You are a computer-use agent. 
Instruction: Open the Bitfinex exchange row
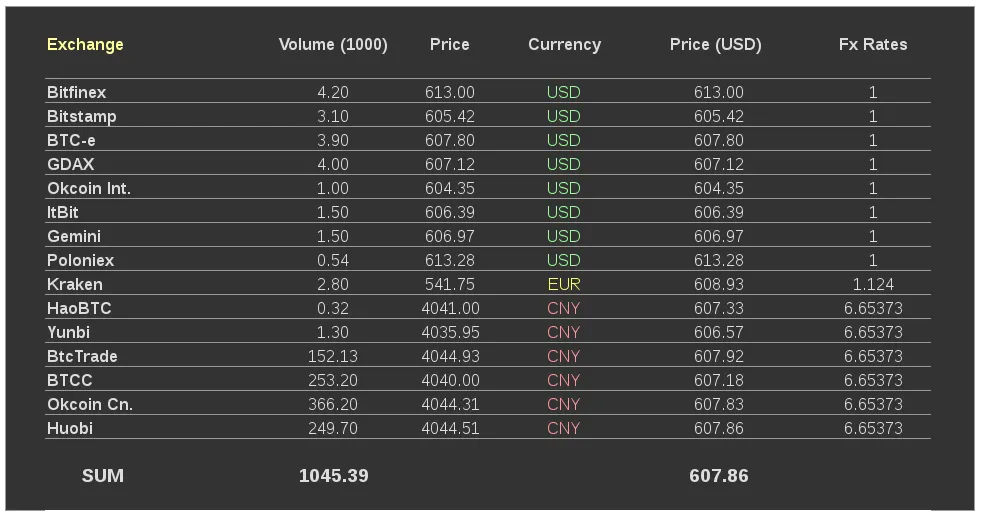(488, 92)
